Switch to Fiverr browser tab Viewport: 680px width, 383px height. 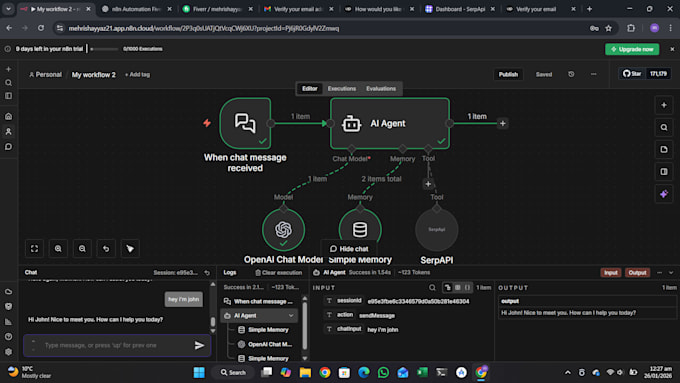[217, 9]
